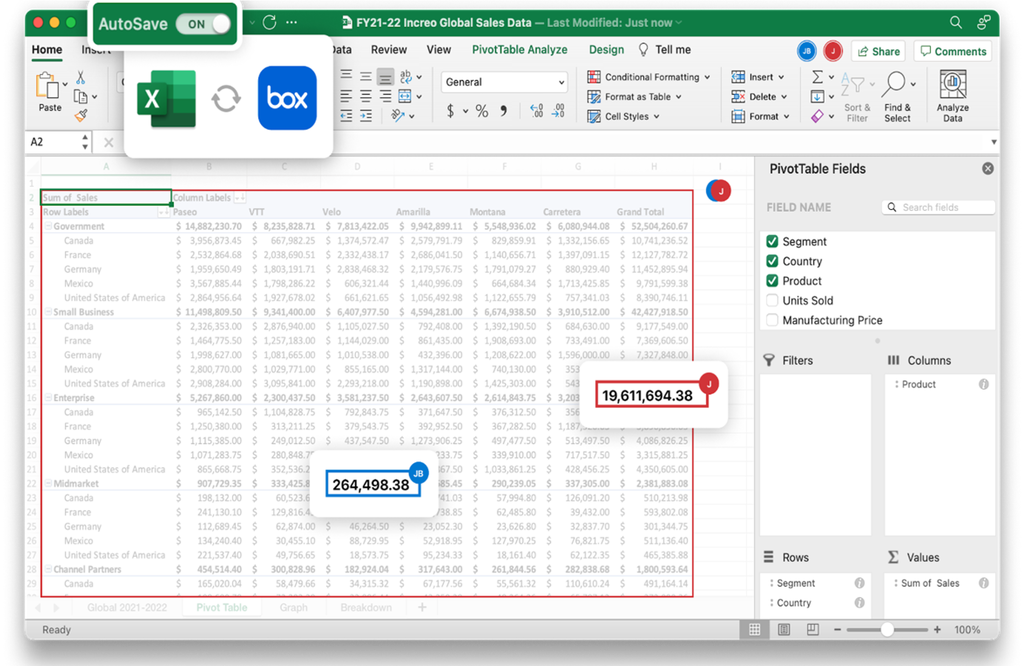Collapse the Government row group
The width and height of the screenshot is (1024, 666).
click(x=47, y=227)
